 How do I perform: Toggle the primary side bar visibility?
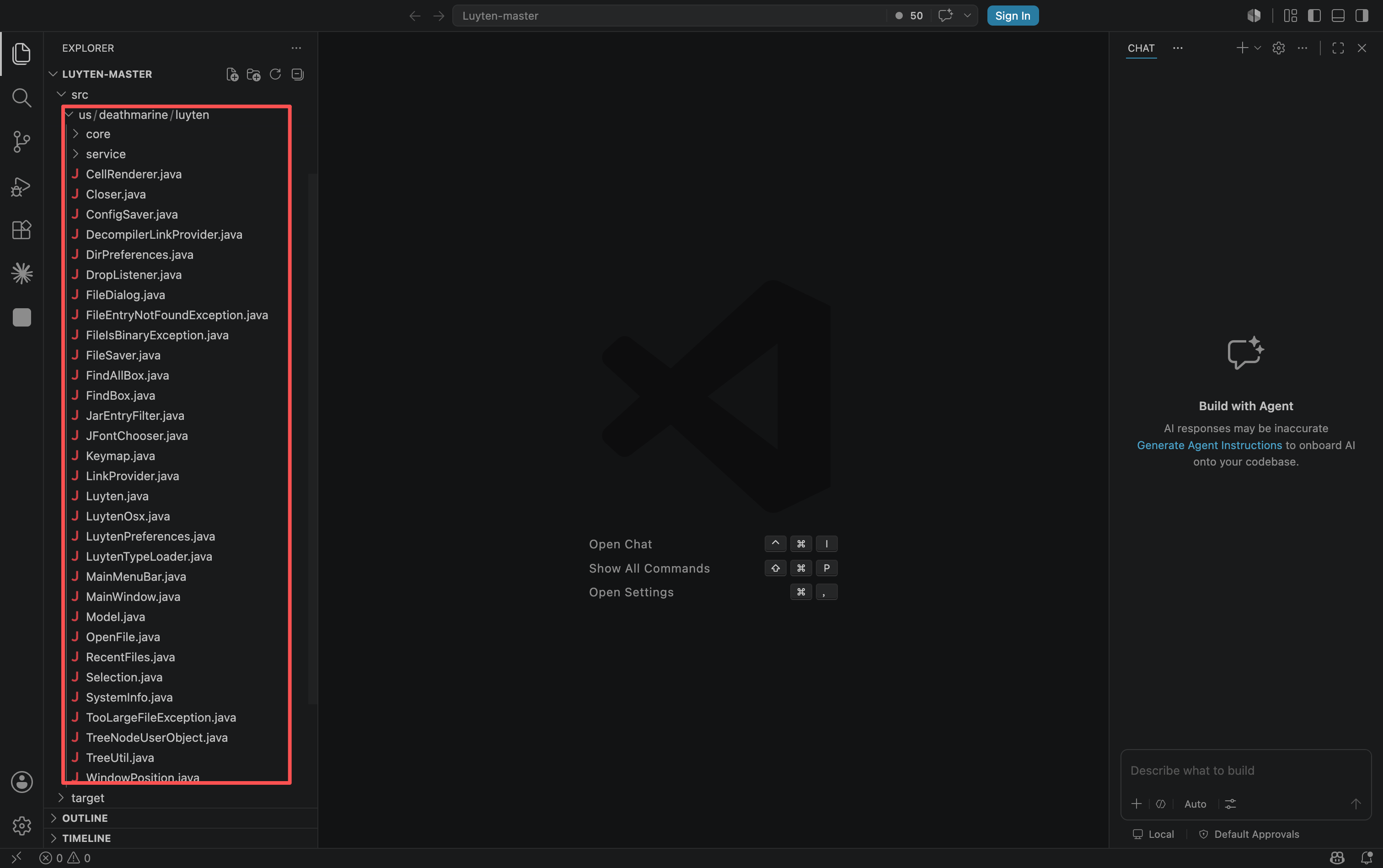[x=1314, y=16]
